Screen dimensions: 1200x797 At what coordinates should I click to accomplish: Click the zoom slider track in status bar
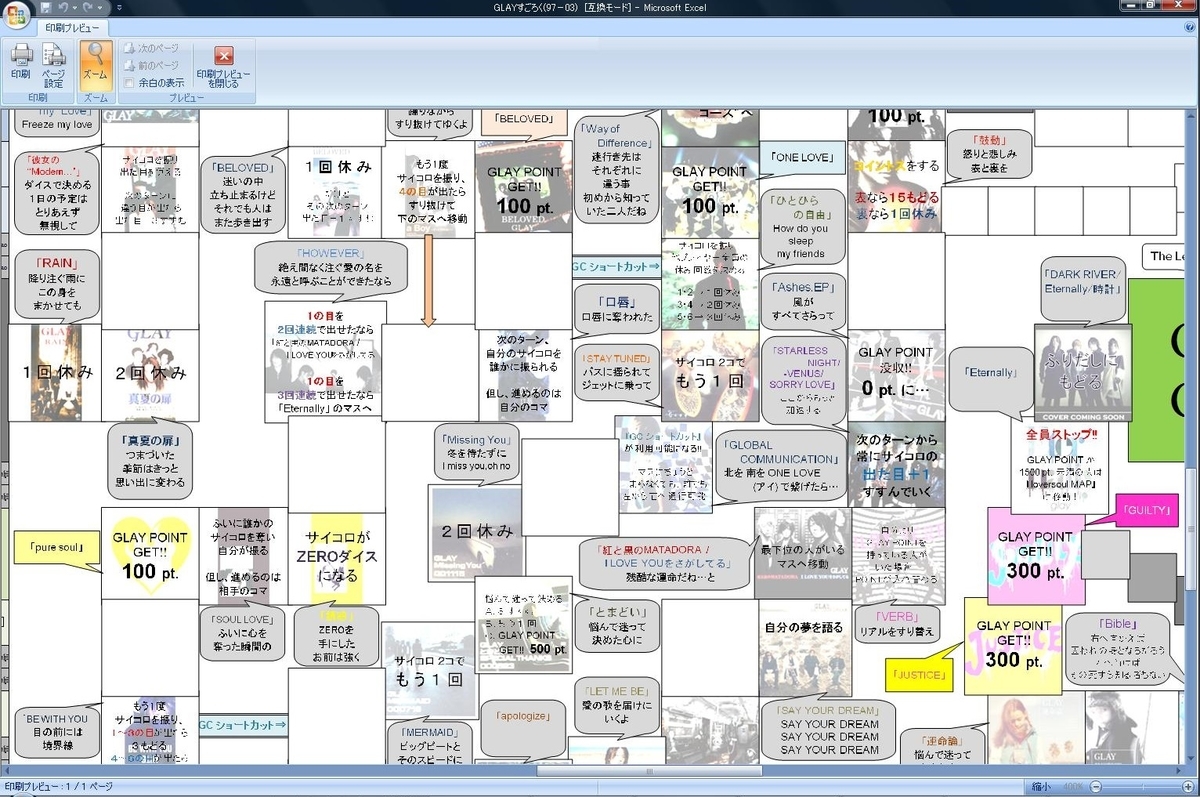point(1140,787)
